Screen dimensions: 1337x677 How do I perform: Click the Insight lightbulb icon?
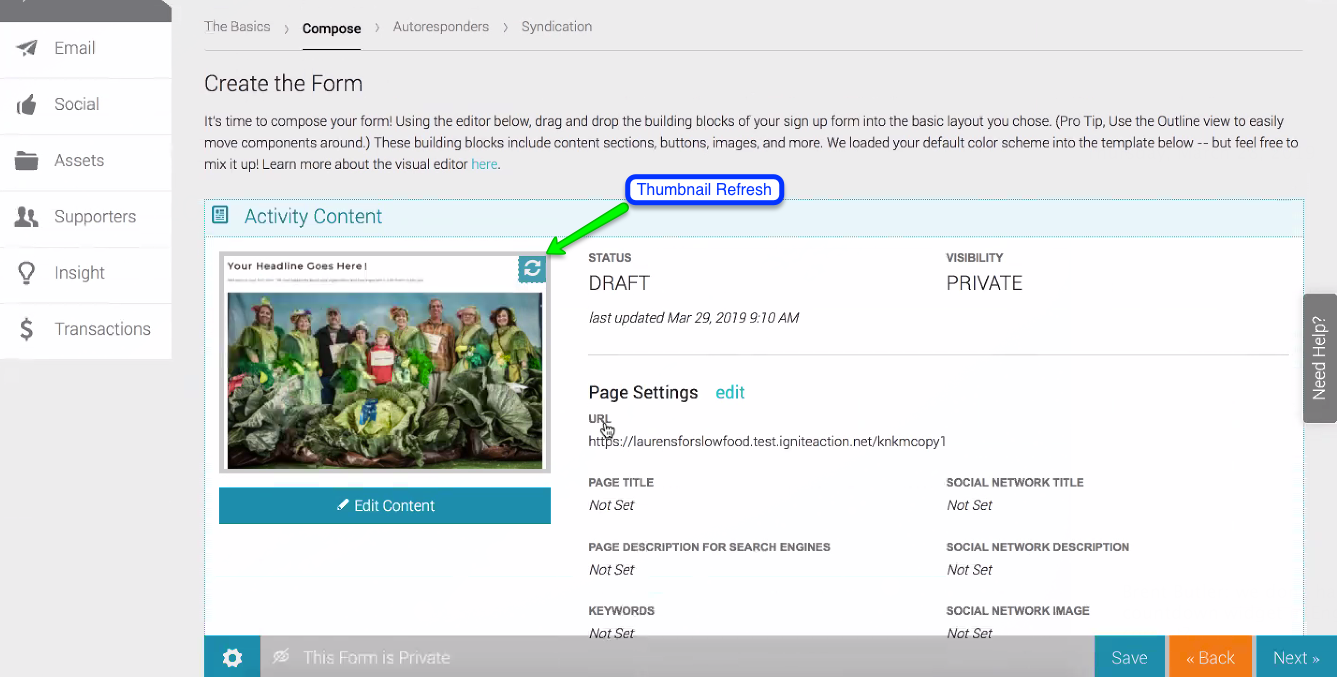coord(27,273)
